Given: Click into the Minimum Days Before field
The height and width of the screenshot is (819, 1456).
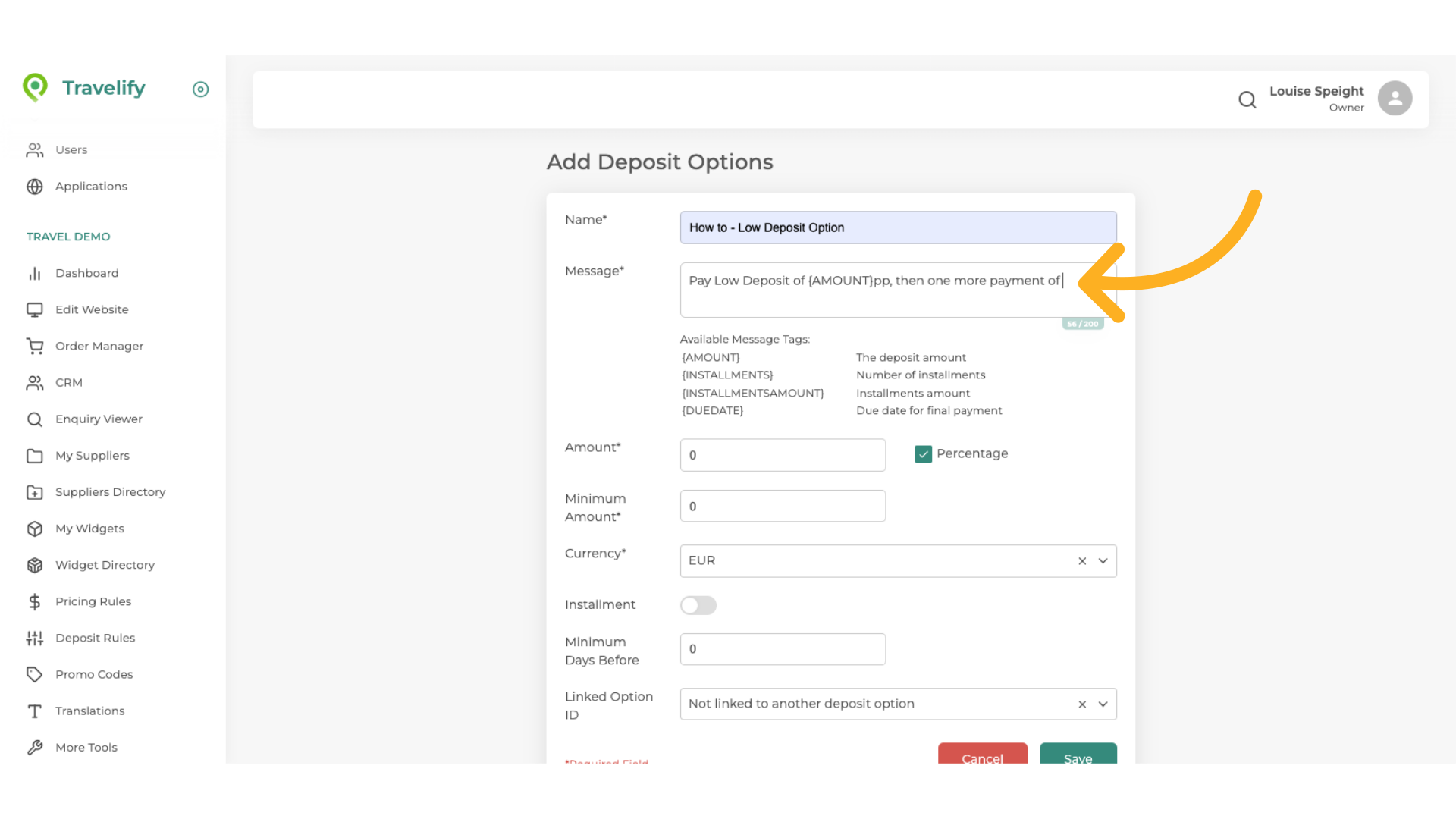Looking at the screenshot, I should [783, 650].
